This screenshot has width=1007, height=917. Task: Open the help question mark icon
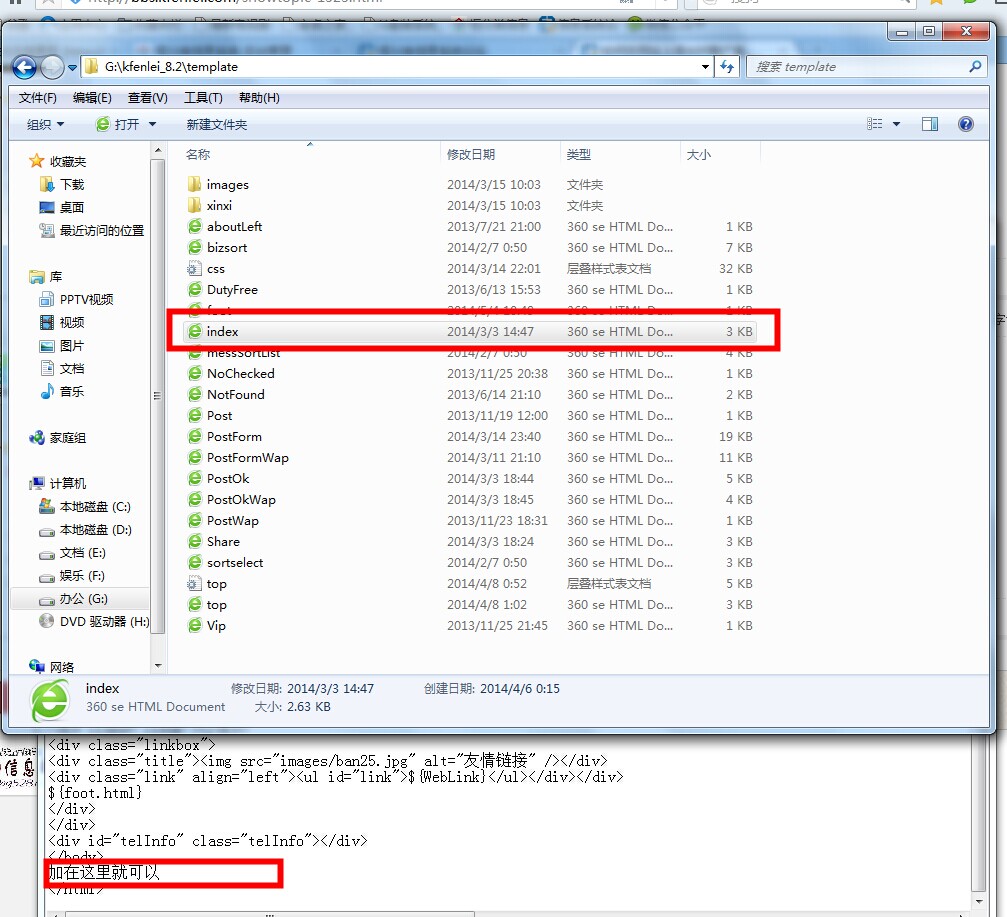point(965,124)
